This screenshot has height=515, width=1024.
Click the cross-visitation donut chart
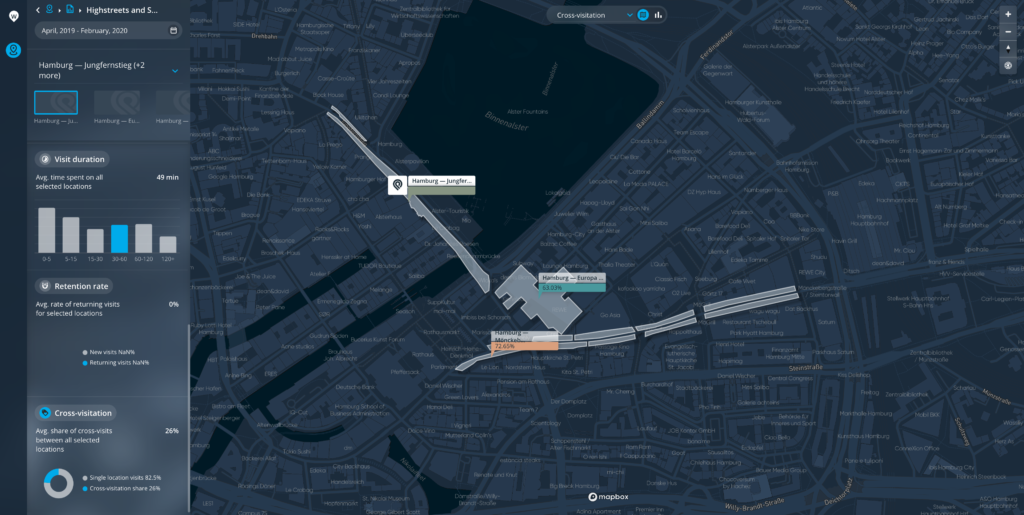click(58, 484)
